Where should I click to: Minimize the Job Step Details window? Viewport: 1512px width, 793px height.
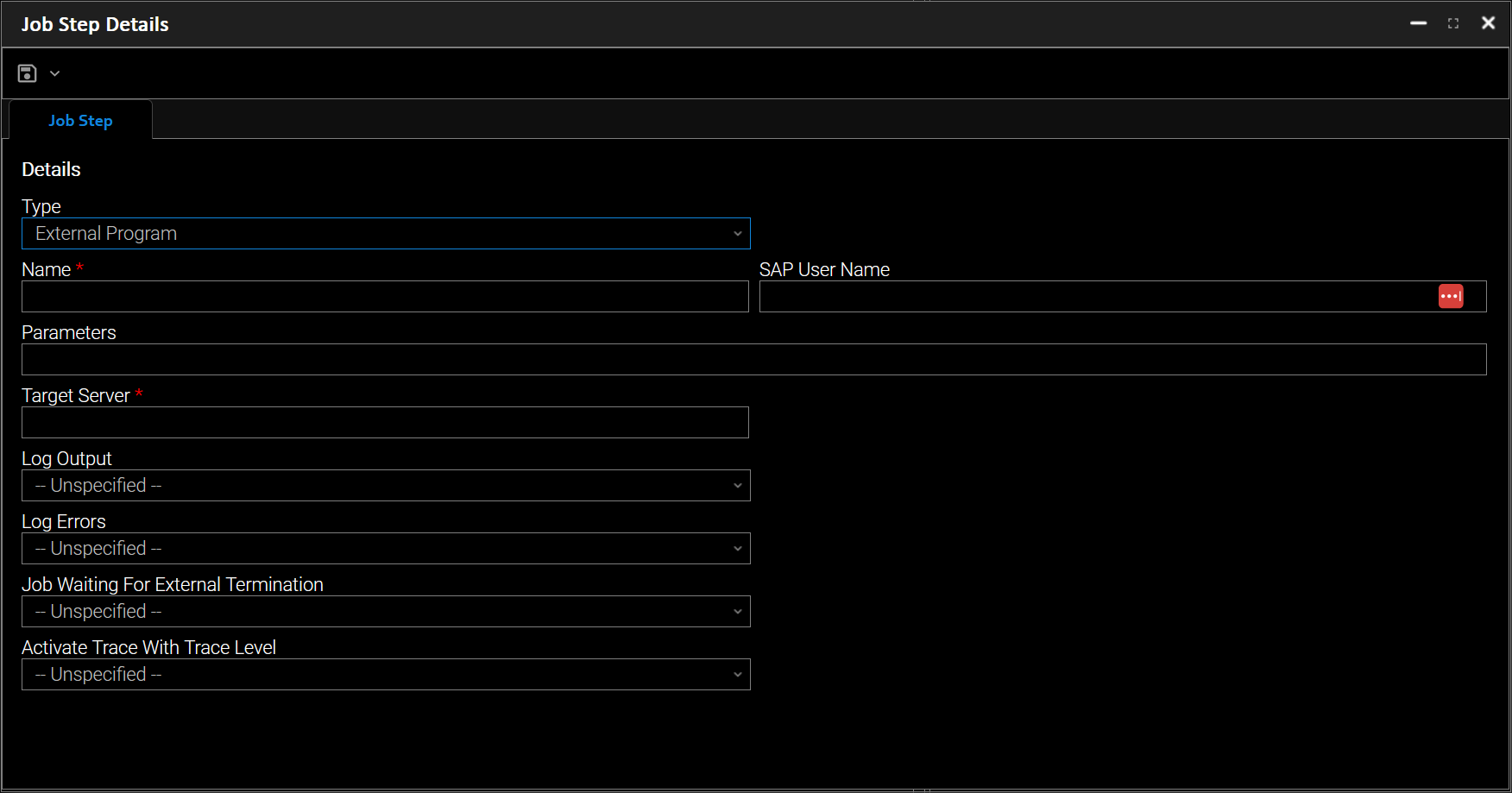(x=1418, y=23)
